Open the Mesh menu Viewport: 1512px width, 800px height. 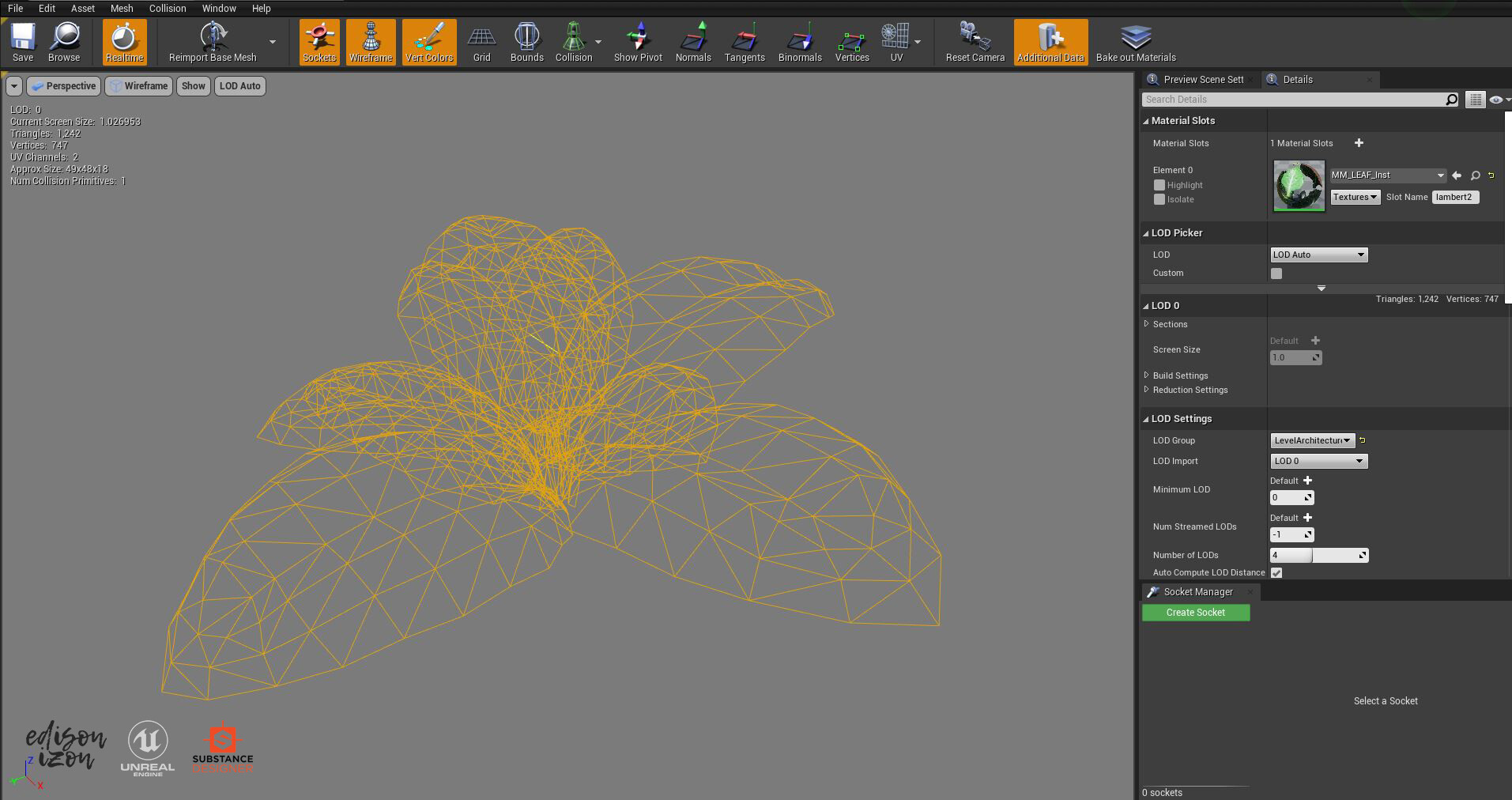(122, 8)
